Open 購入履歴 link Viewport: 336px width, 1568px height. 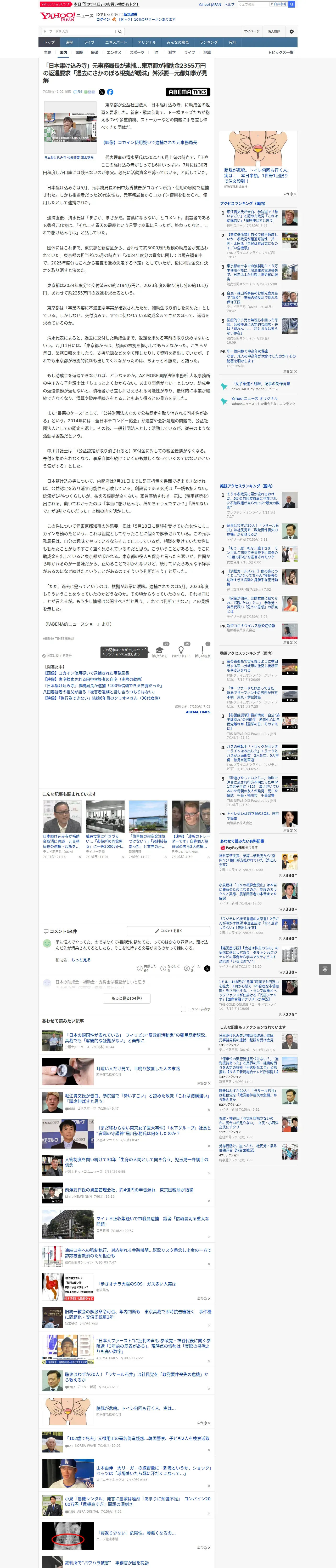coord(274,32)
